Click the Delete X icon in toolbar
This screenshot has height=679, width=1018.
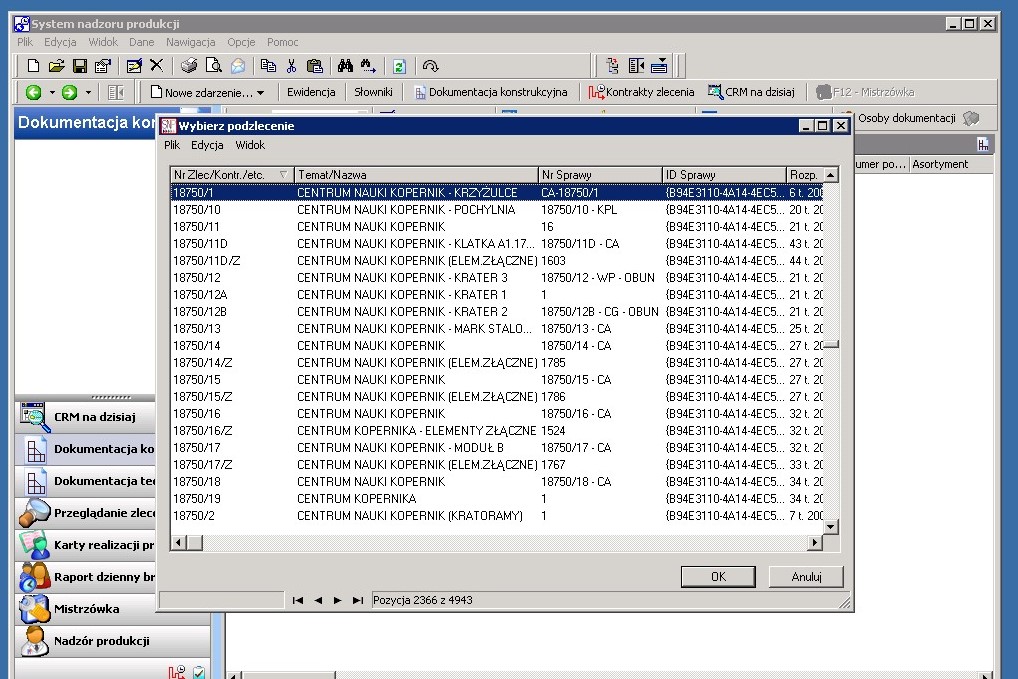(x=156, y=66)
